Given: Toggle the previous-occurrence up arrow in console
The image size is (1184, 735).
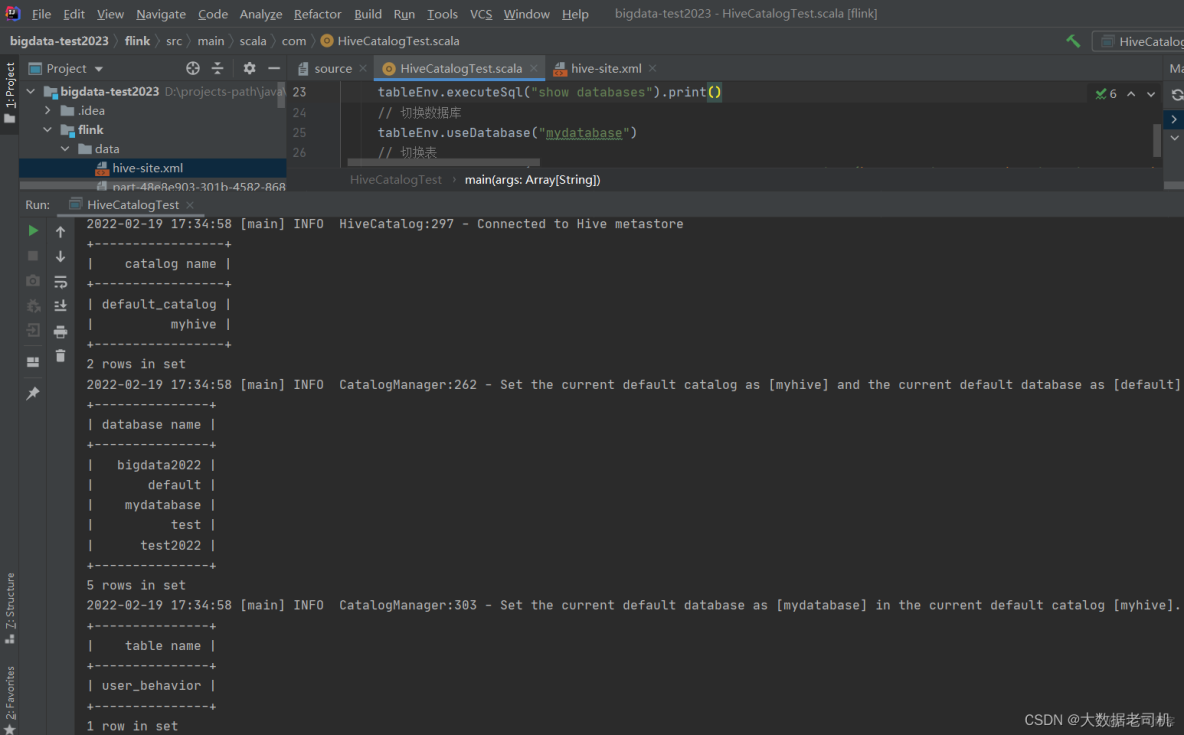Looking at the screenshot, I should pyautogui.click(x=60, y=231).
